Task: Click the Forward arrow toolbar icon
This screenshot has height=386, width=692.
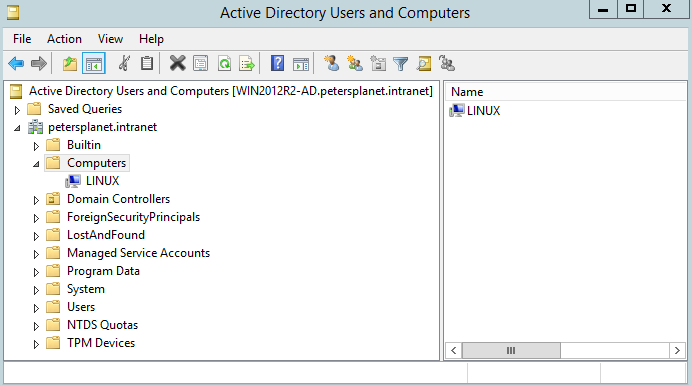Action: [39, 64]
